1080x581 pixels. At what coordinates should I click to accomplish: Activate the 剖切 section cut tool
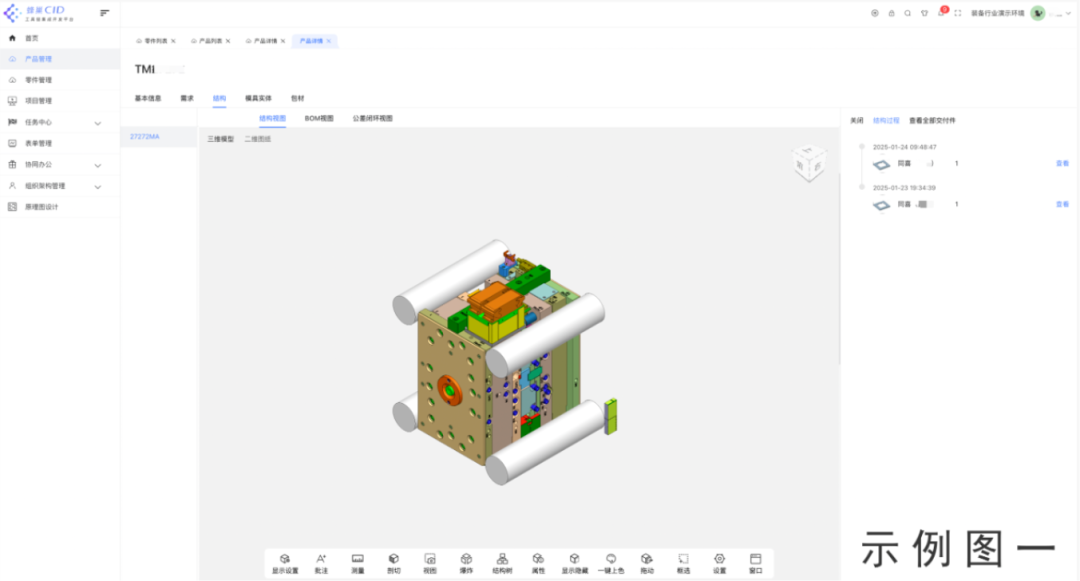[393, 563]
